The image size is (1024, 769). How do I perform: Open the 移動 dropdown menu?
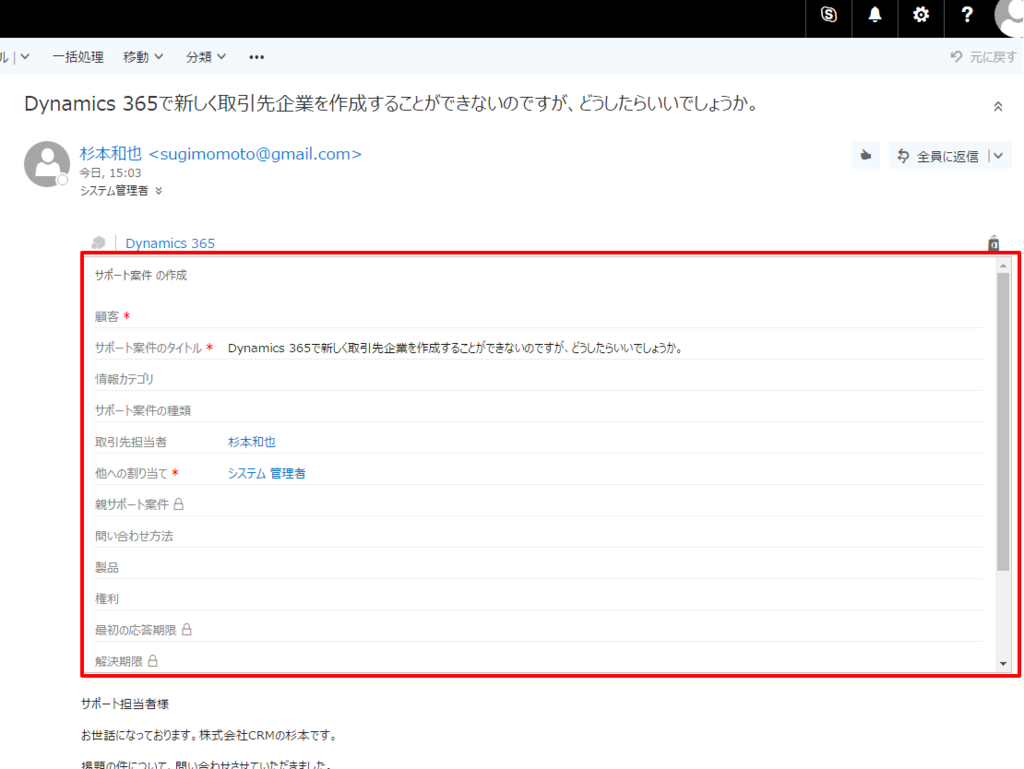pos(143,57)
